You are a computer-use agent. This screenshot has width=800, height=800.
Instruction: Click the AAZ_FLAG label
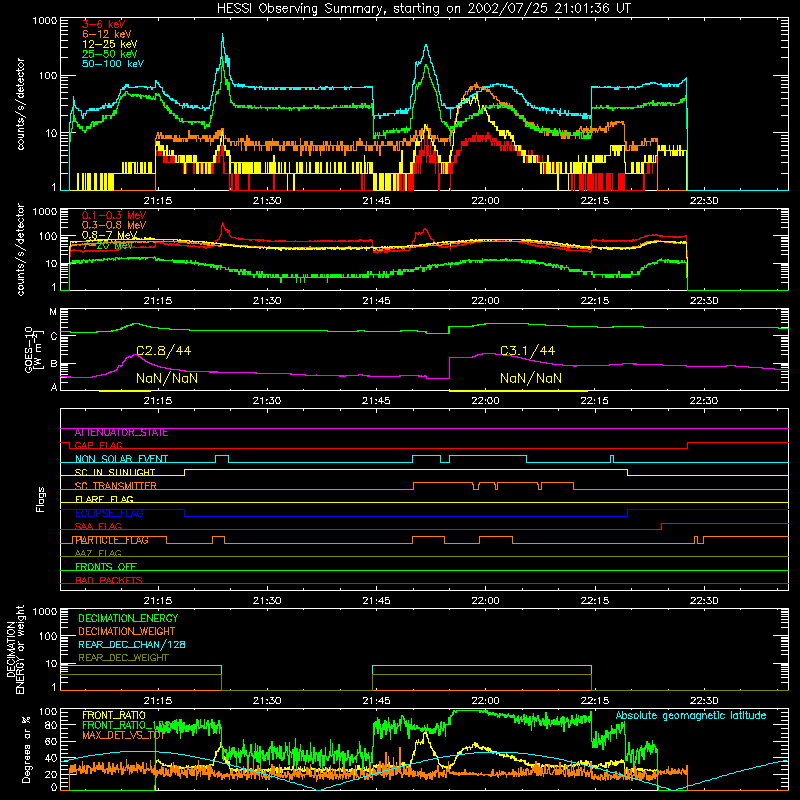[x=98, y=554]
